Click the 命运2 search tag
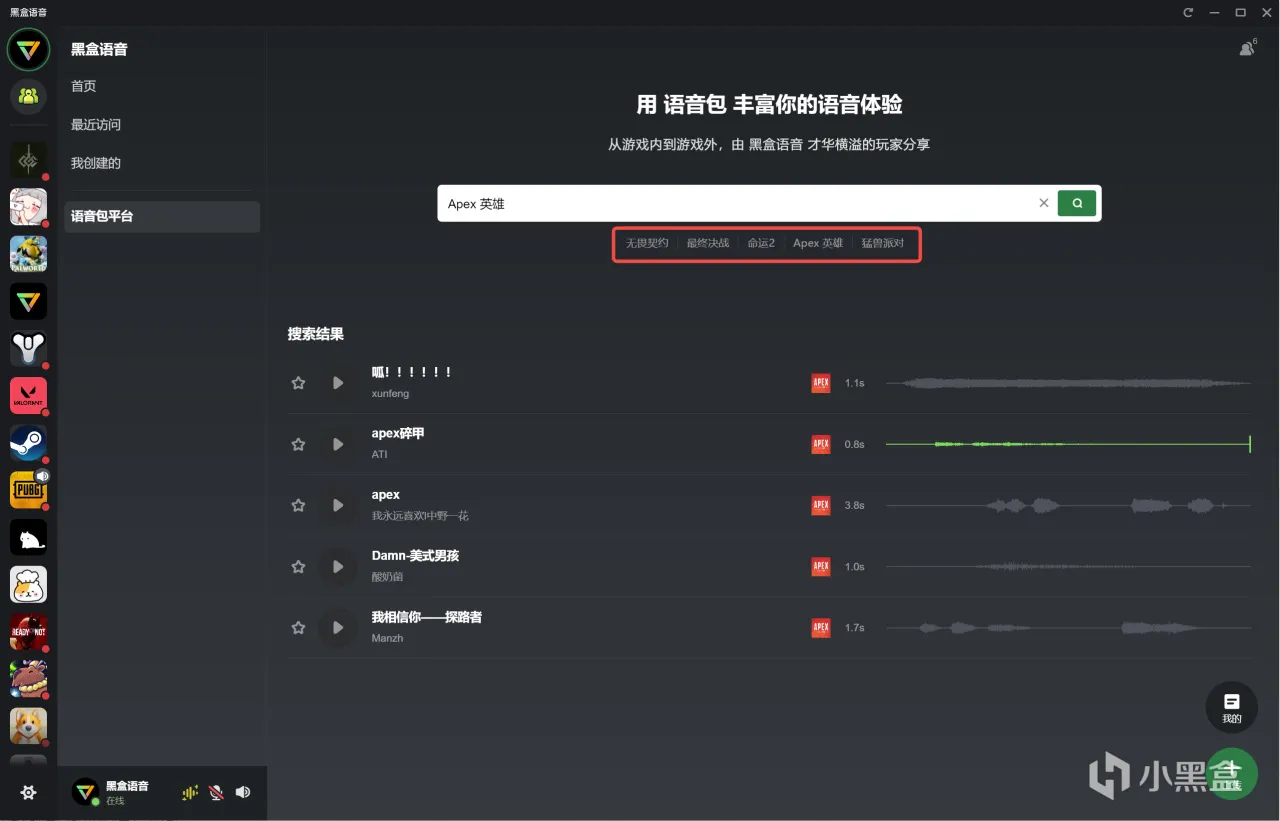This screenshot has height=821, width=1280. [x=761, y=243]
